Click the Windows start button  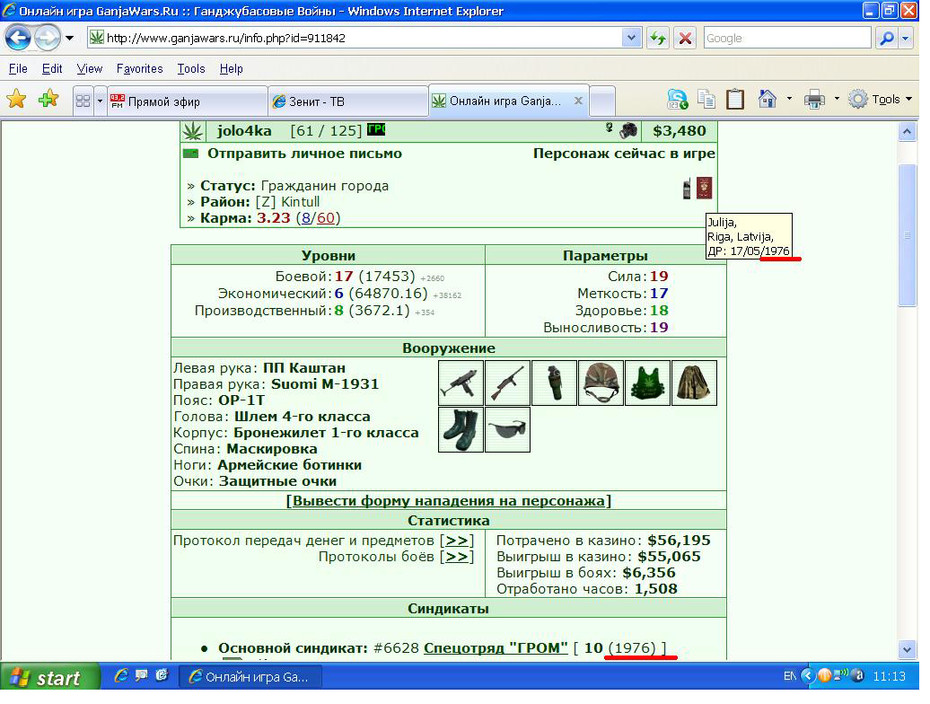[49, 677]
